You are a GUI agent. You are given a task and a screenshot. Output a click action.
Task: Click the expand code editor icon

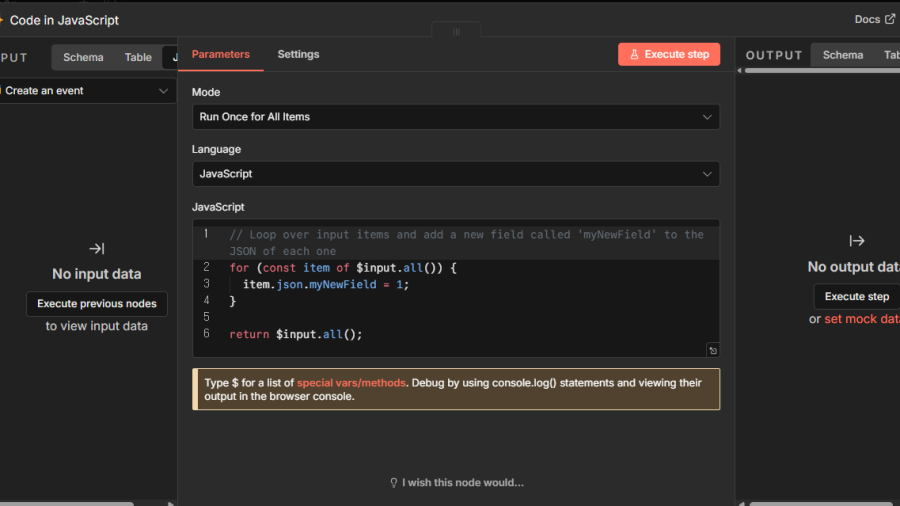[712, 350]
